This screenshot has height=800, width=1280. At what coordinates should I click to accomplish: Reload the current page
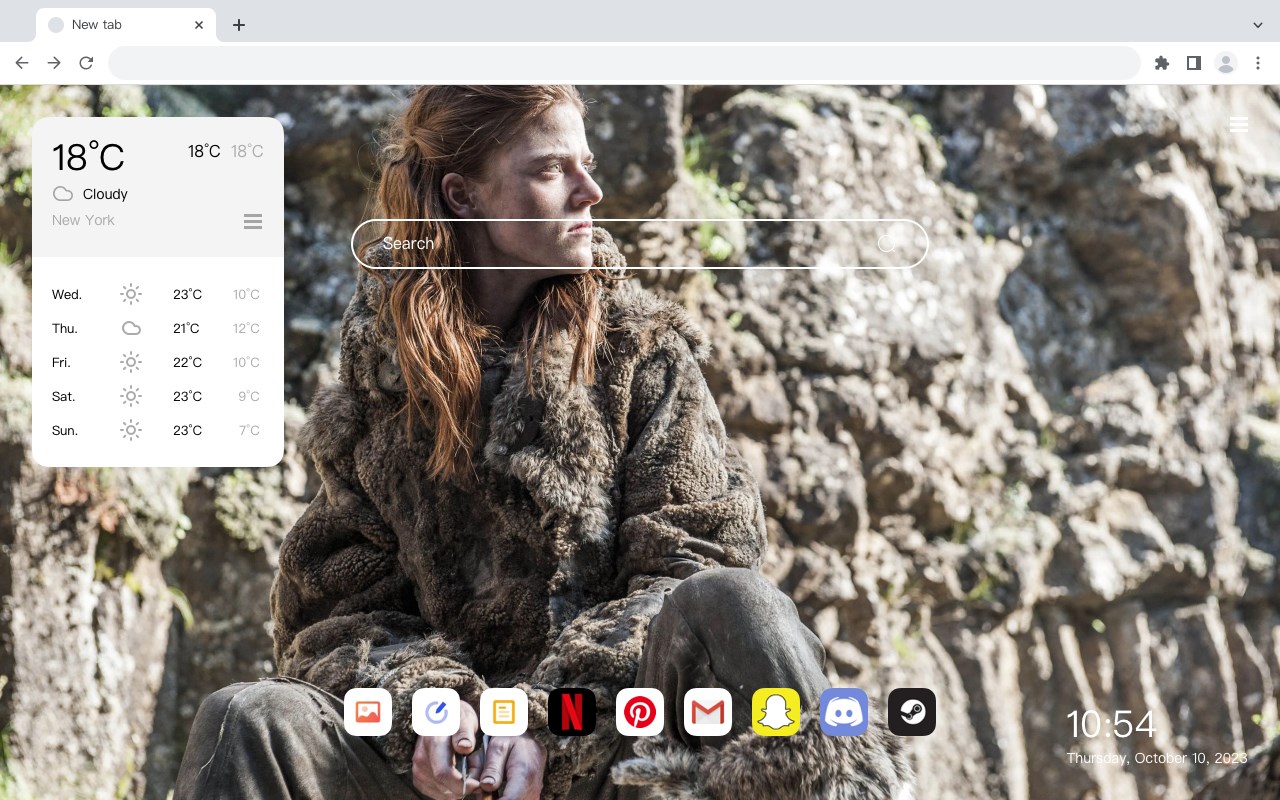[86, 63]
